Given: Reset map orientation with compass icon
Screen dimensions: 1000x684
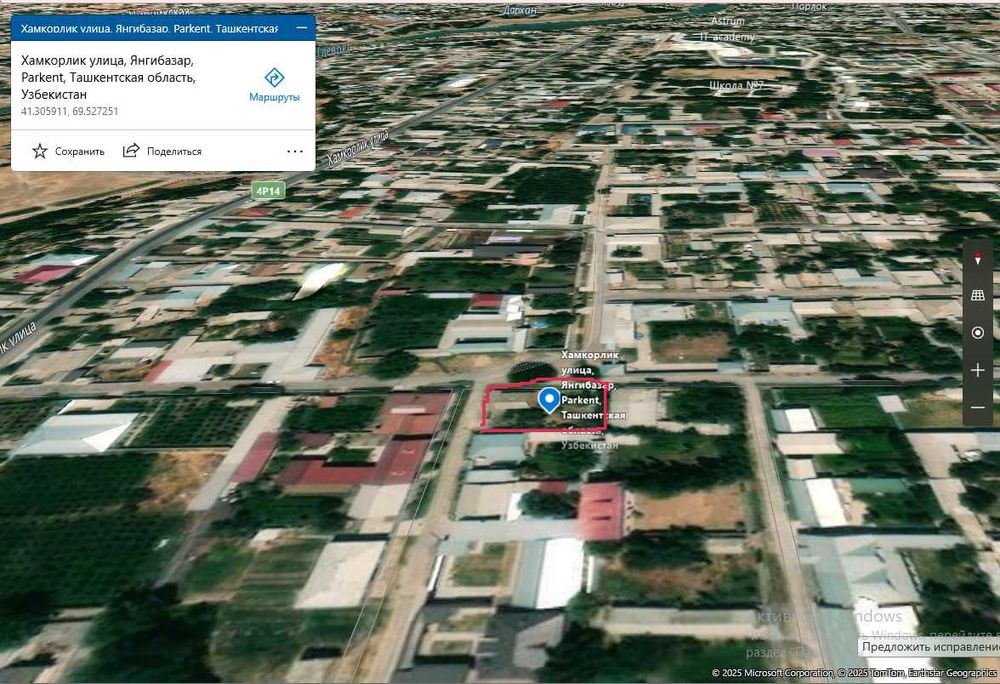Looking at the screenshot, I should 978,258.
